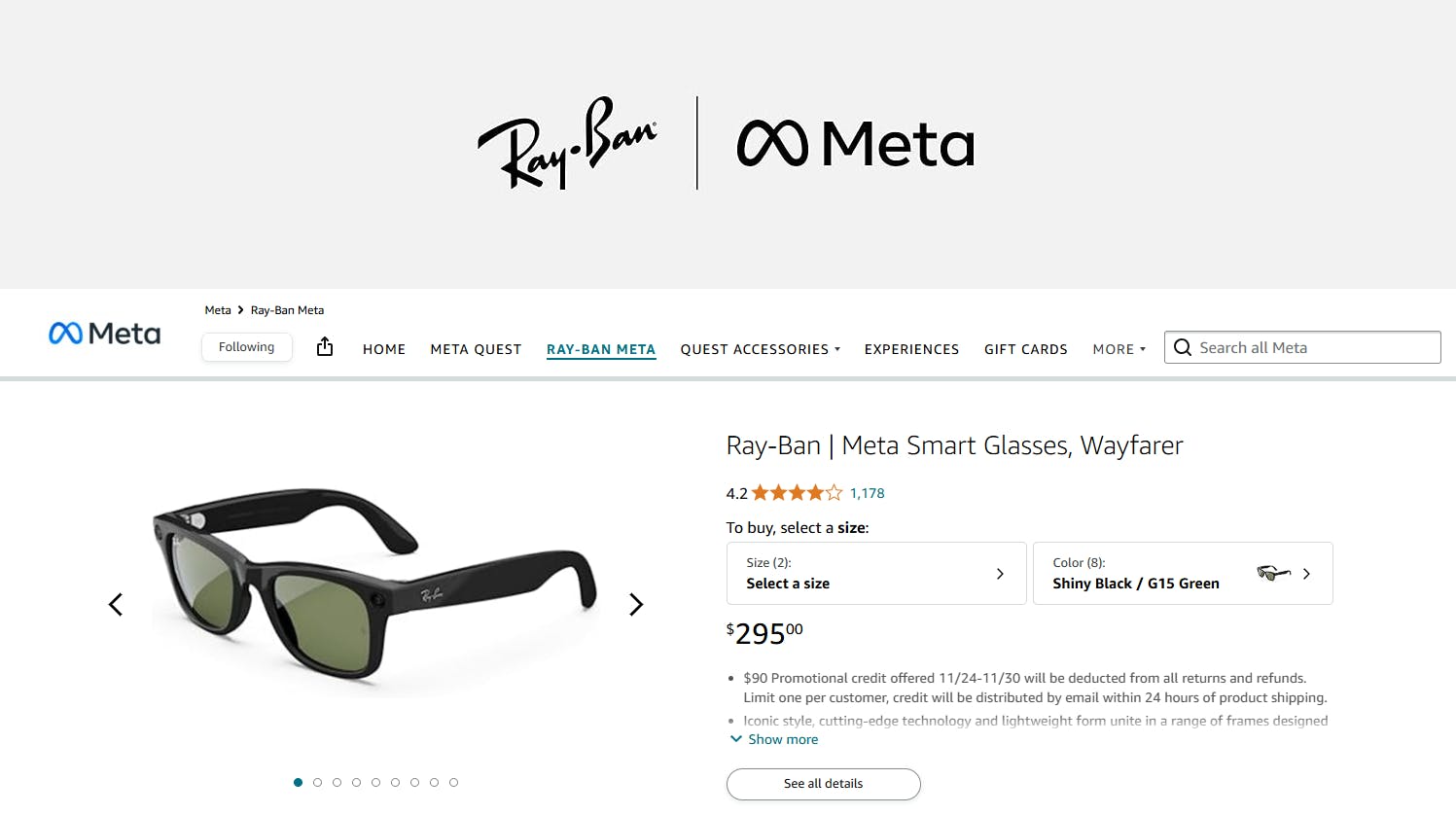This screenshot has height=815, width=1456.
Task: Open the Gift Cards tab
Action: (1025, 349)
